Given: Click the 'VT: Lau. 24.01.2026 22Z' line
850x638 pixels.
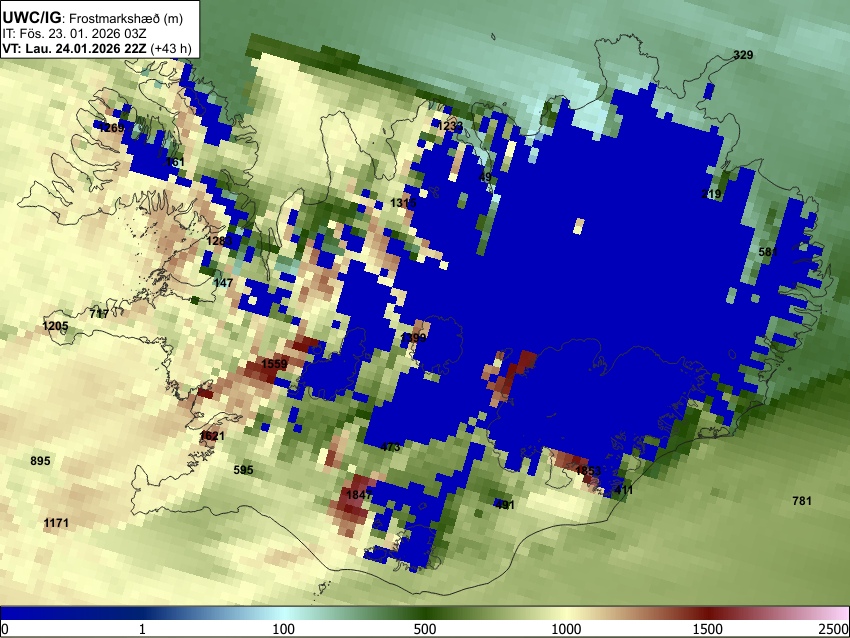Looking at the screenshot, I should (74, 48).
